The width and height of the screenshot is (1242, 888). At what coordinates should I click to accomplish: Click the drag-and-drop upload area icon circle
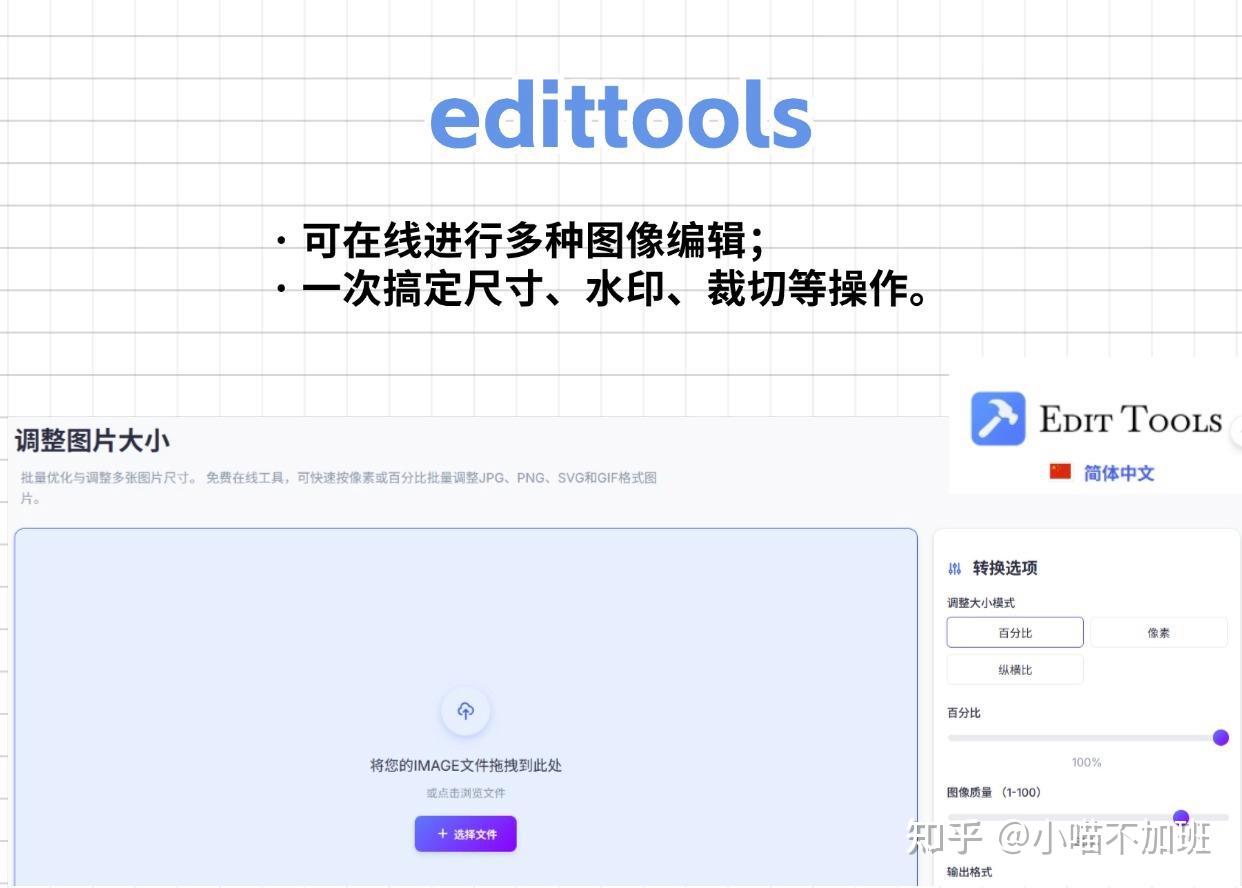tap(465, 711)
